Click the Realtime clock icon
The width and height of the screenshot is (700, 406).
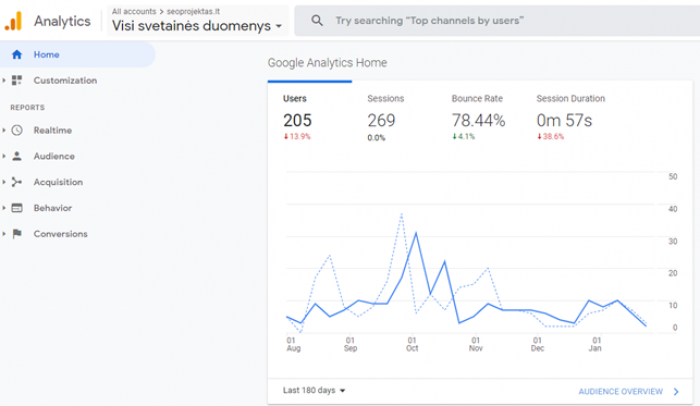point(17,130)
